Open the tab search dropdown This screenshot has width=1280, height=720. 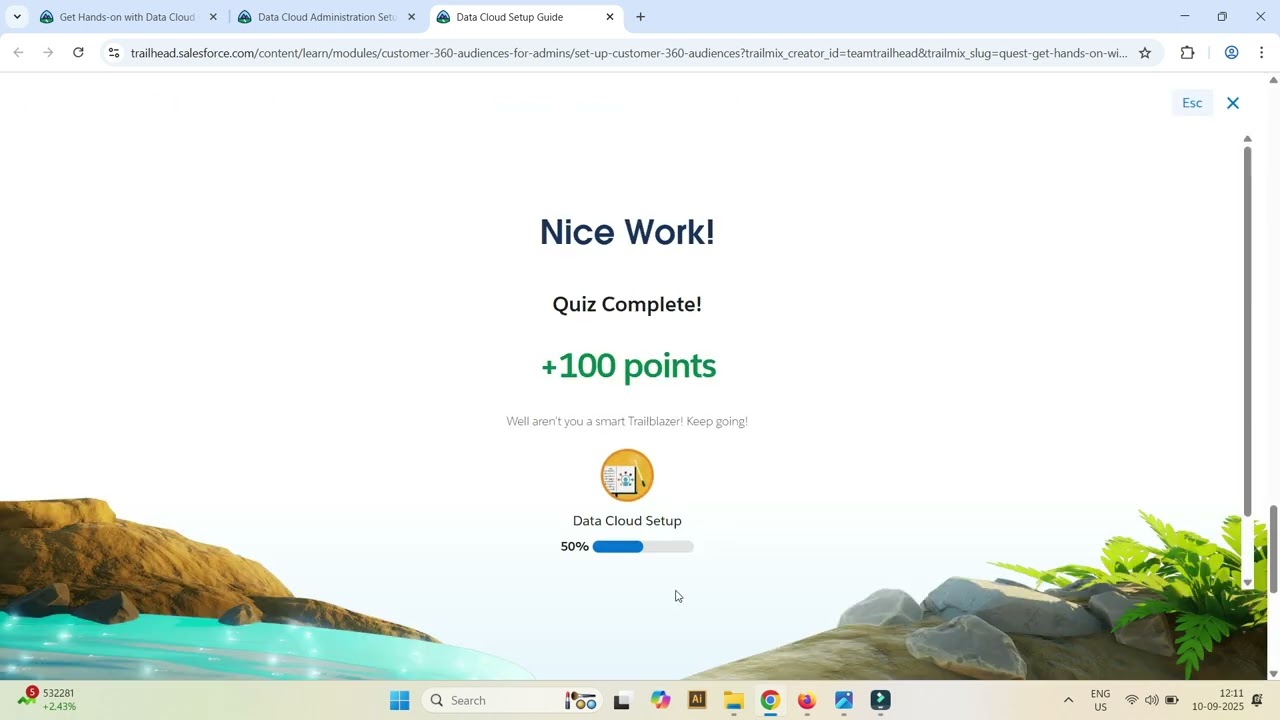17,17
